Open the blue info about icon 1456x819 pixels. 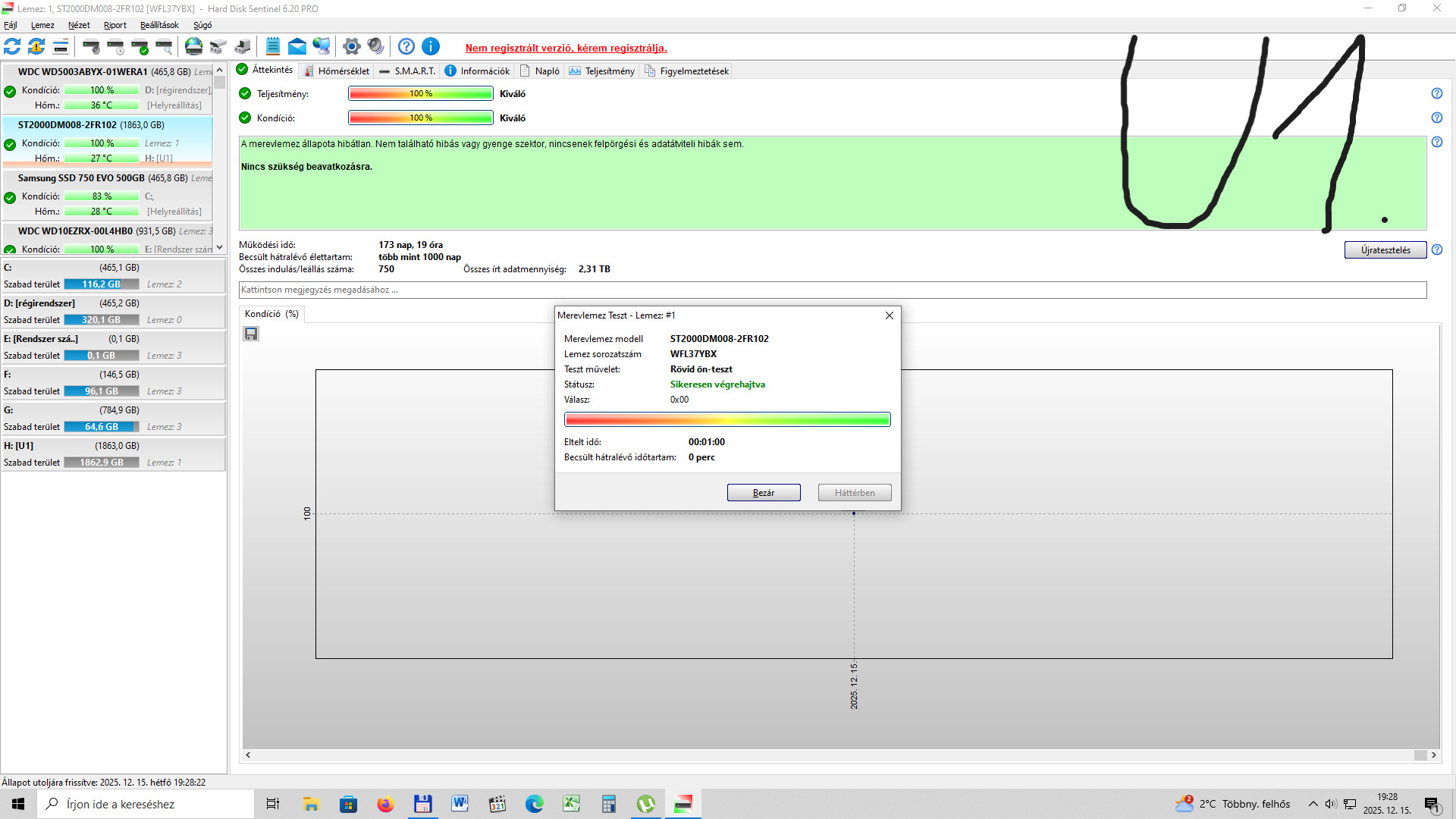pos(431,46)
